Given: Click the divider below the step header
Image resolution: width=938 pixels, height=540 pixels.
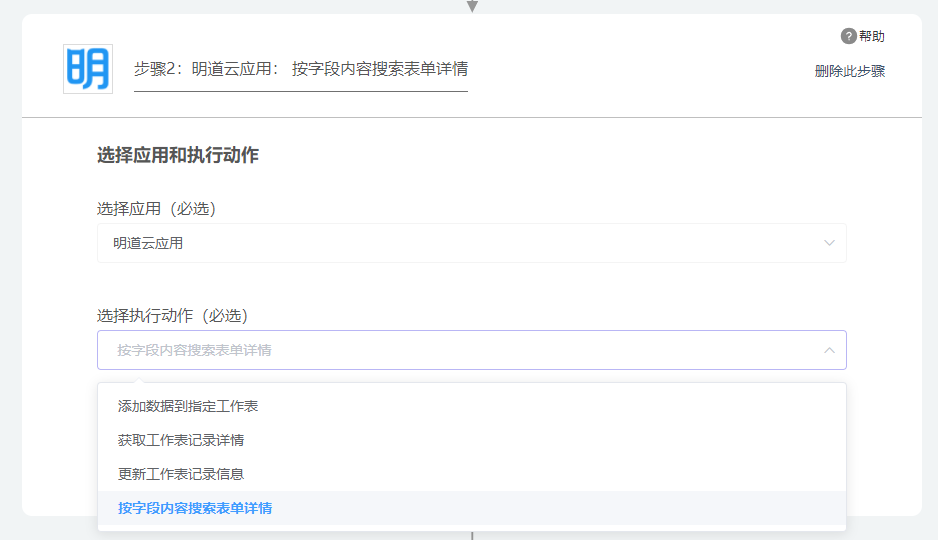Looking at the screenshot, I should (x=471, y=118).
